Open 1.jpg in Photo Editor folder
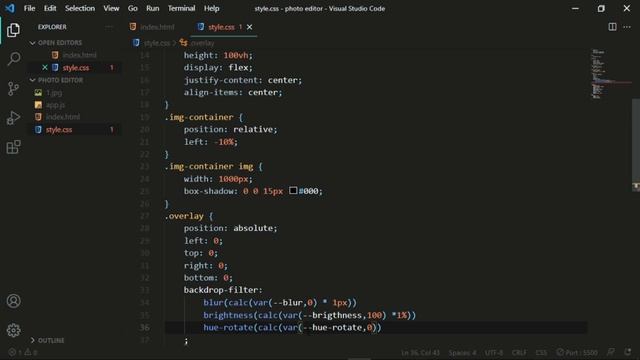640x360 pixels. point(54,93)
